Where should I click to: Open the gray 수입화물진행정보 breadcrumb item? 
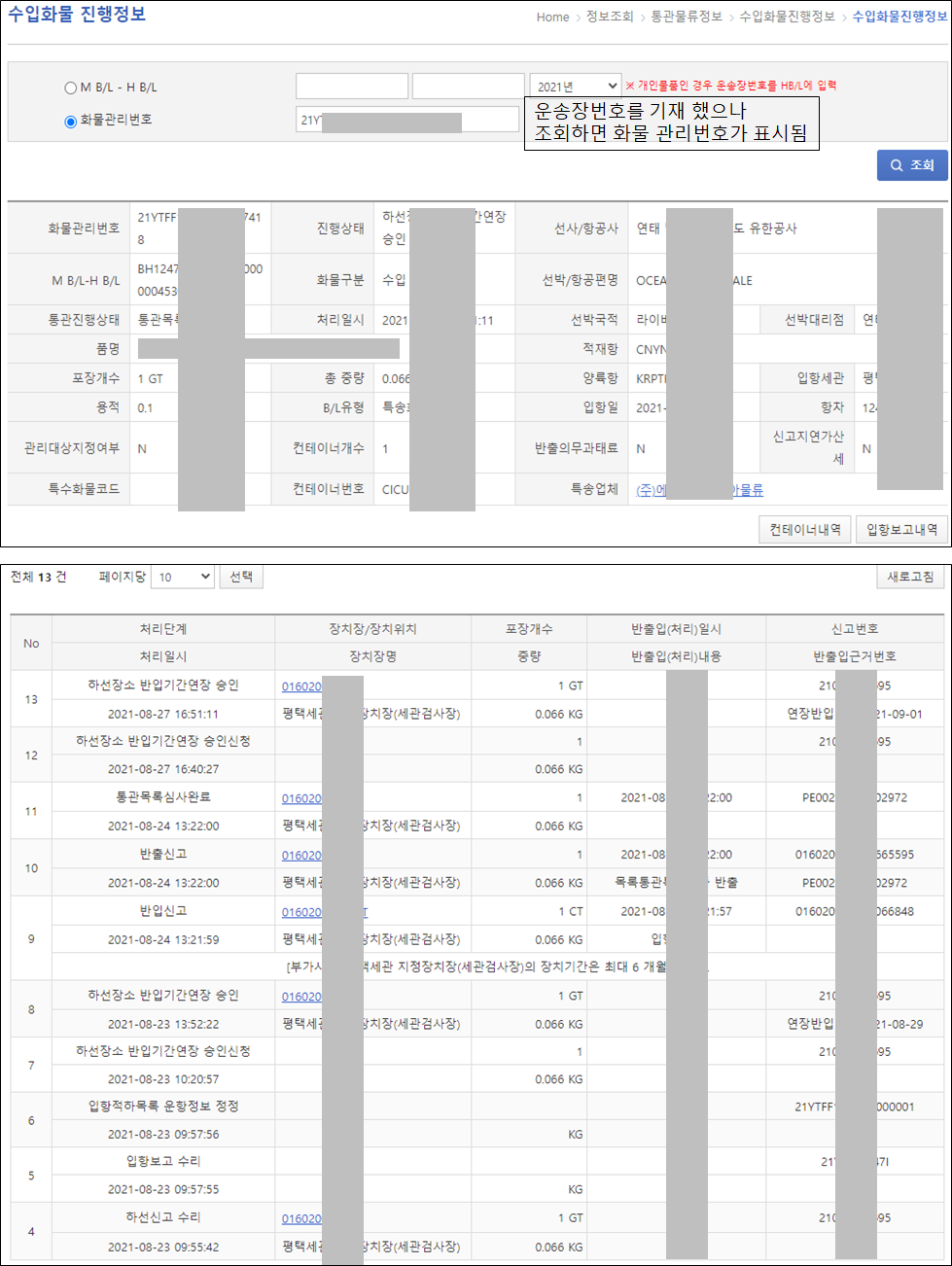tap(787, 17)
